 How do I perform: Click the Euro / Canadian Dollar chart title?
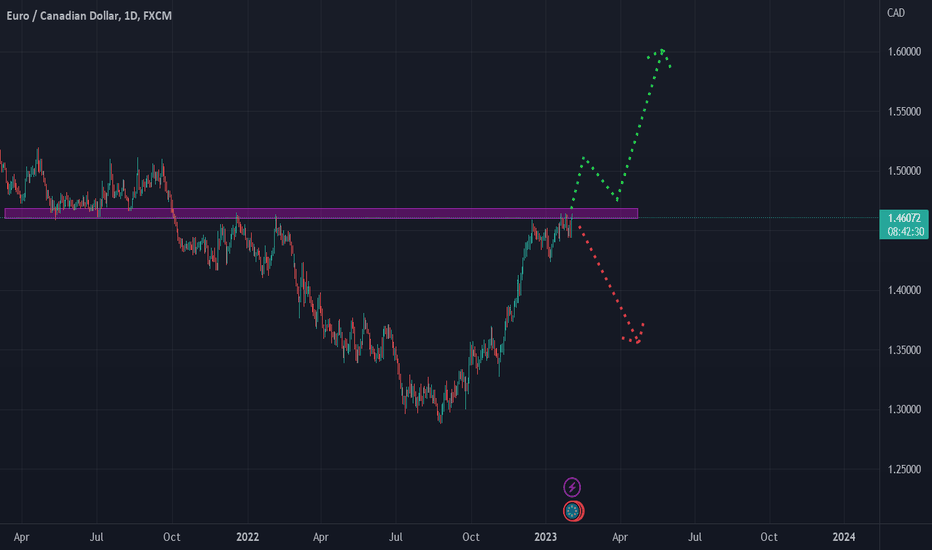point(89,16)
